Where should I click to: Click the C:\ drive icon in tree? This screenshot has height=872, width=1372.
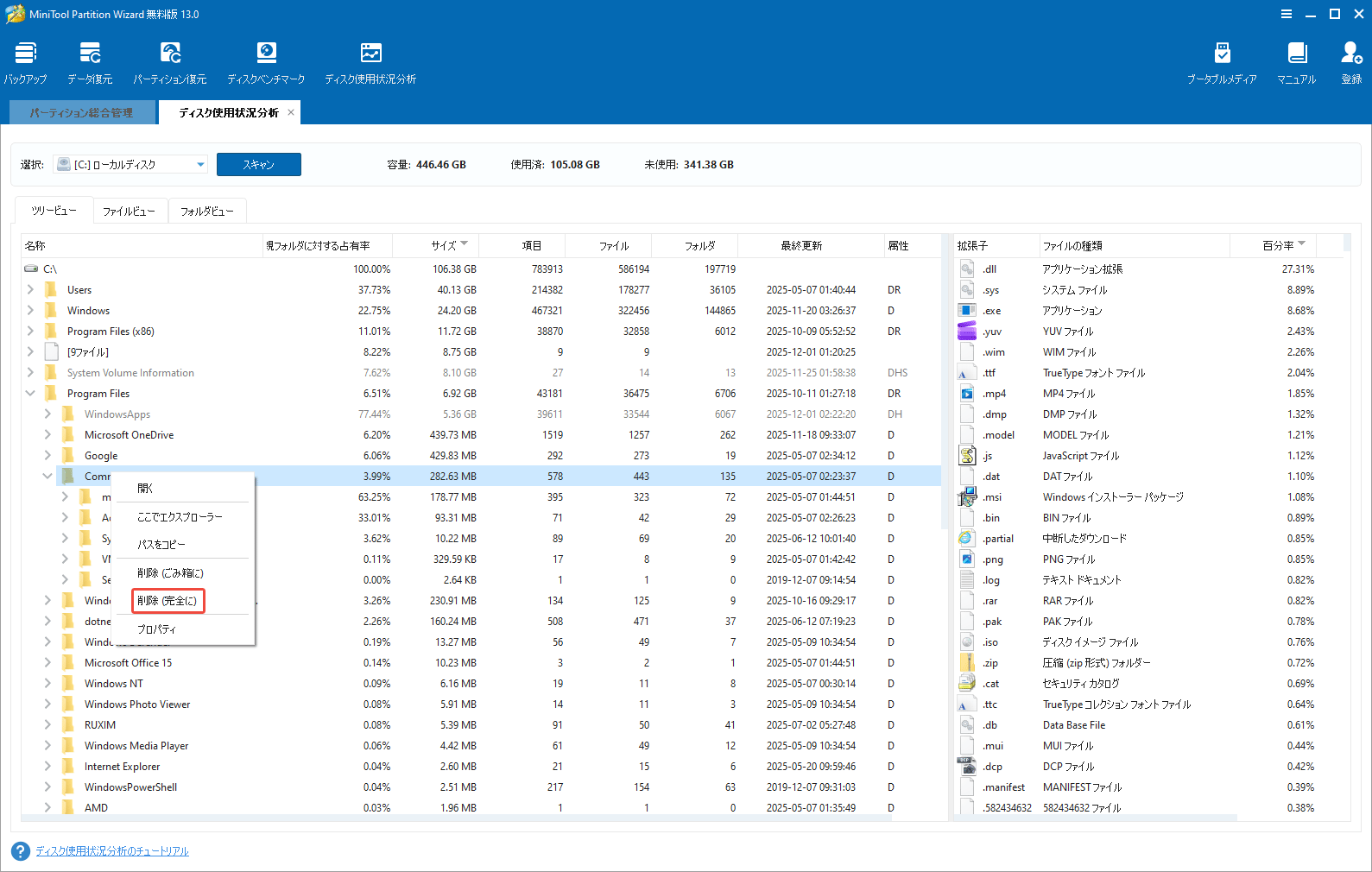(x=32, y=269)
